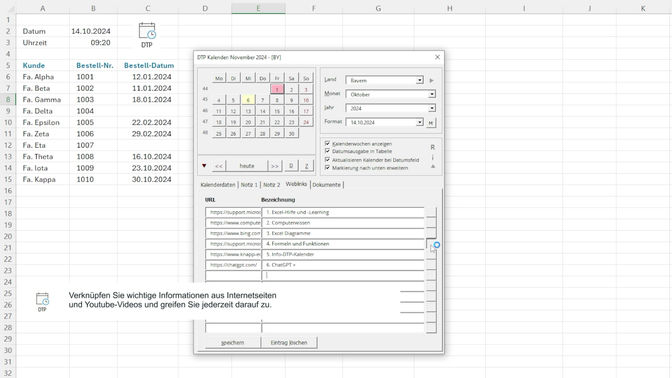Viewport: 672px width, 378px height.
Task: Switch to the Notiz 1 tab
Action: point(249,185)
